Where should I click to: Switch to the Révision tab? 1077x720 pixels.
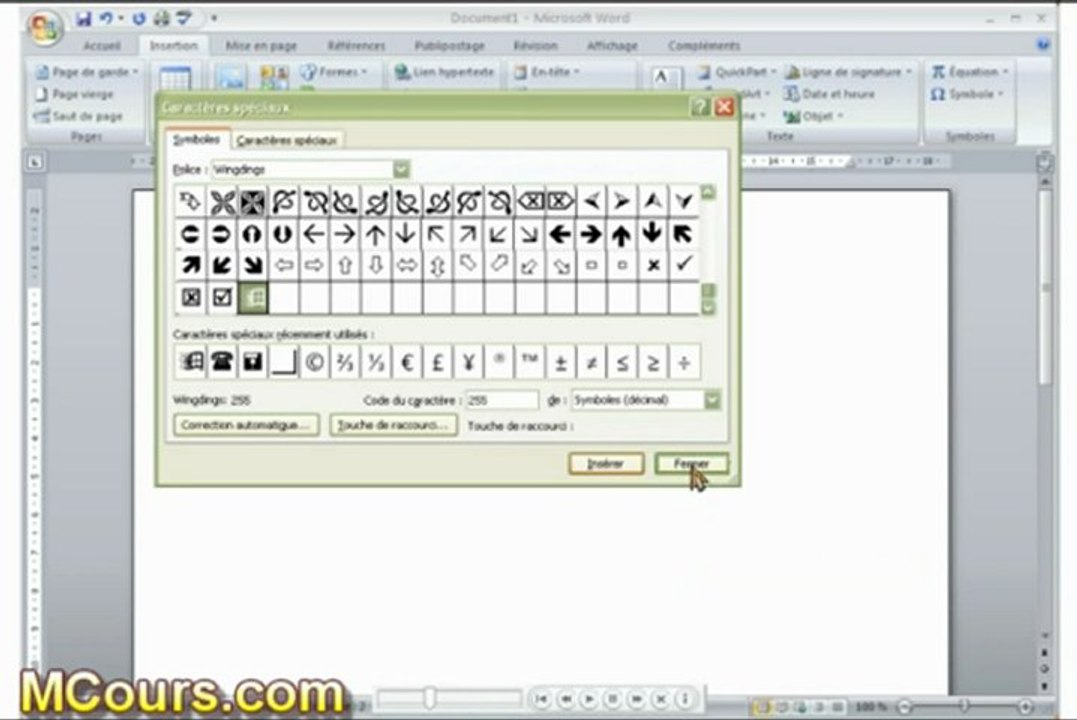click(535, 46)
